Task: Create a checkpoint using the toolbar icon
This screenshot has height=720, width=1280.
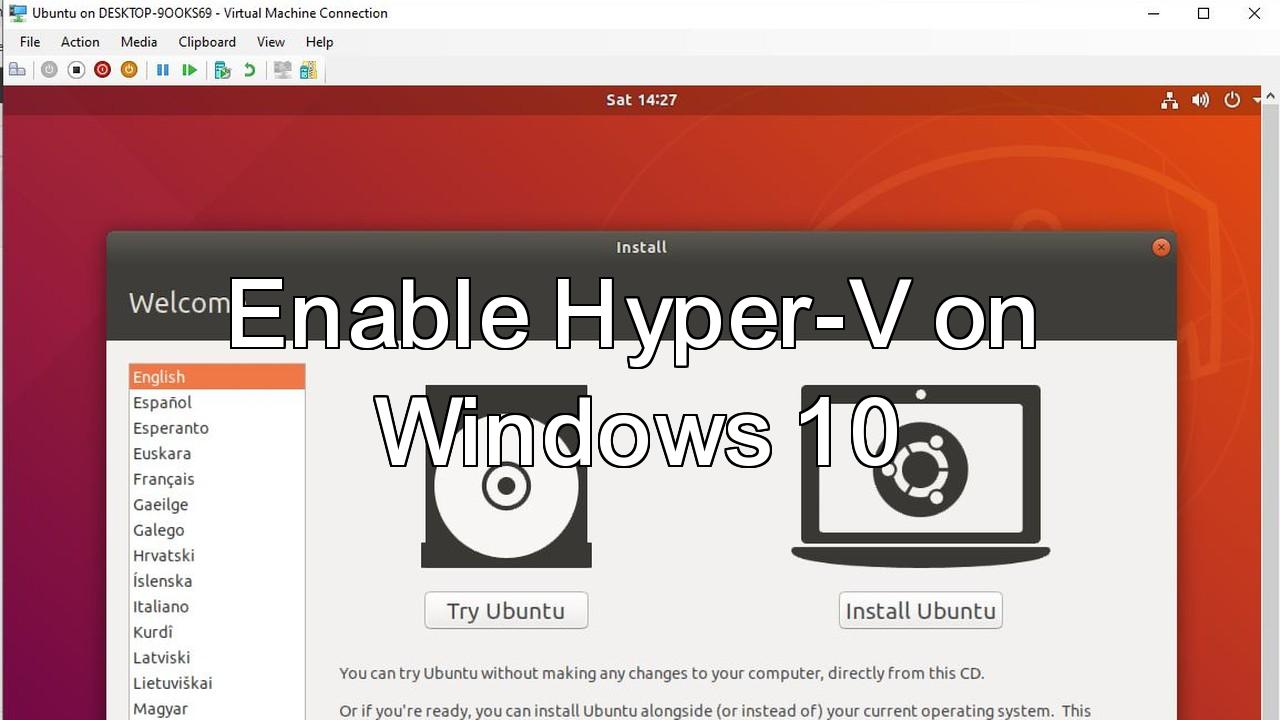Action: [x=223, y=70]
